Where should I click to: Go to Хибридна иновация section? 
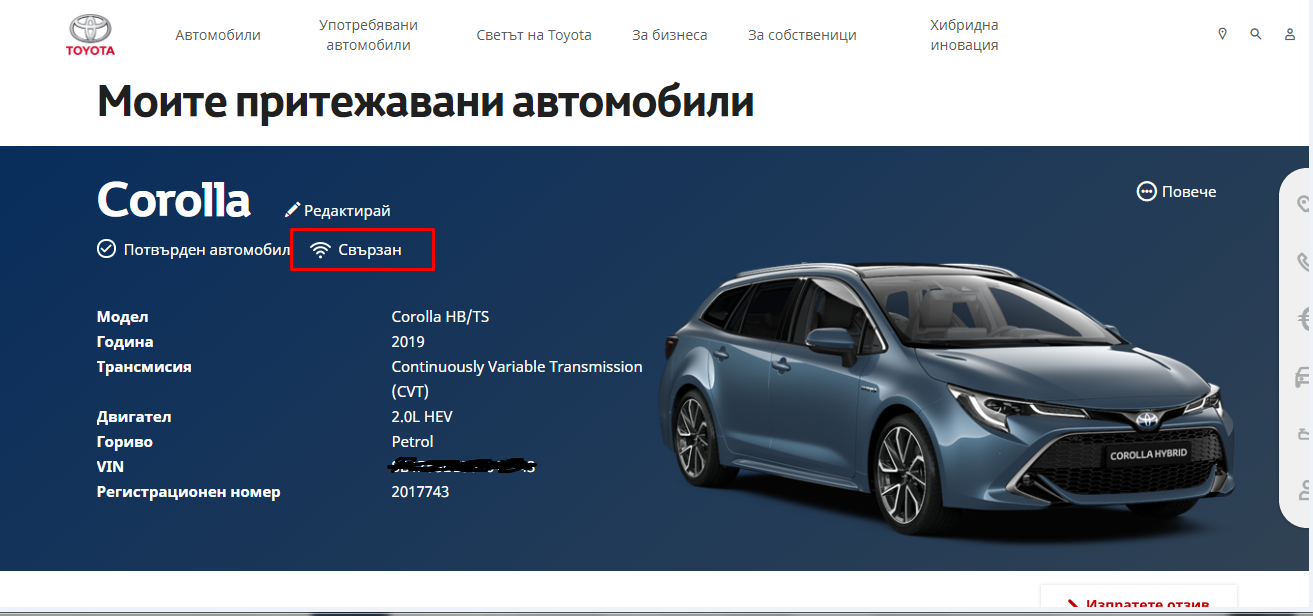click(x=964, y=35)
